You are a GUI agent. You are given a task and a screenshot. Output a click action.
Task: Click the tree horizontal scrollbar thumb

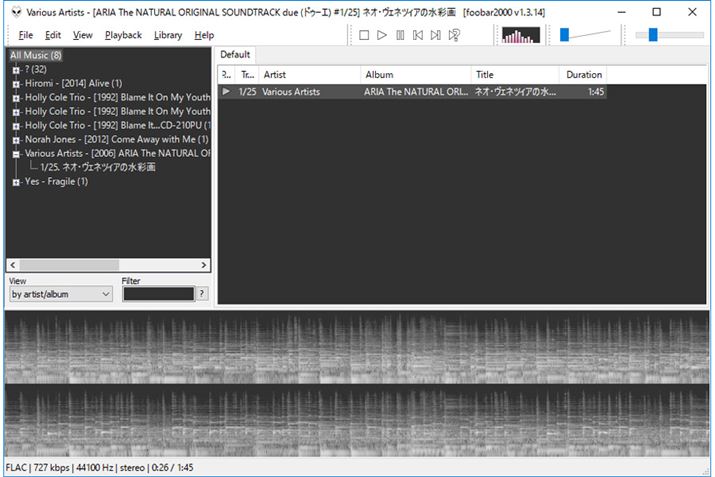pos(69,265)
